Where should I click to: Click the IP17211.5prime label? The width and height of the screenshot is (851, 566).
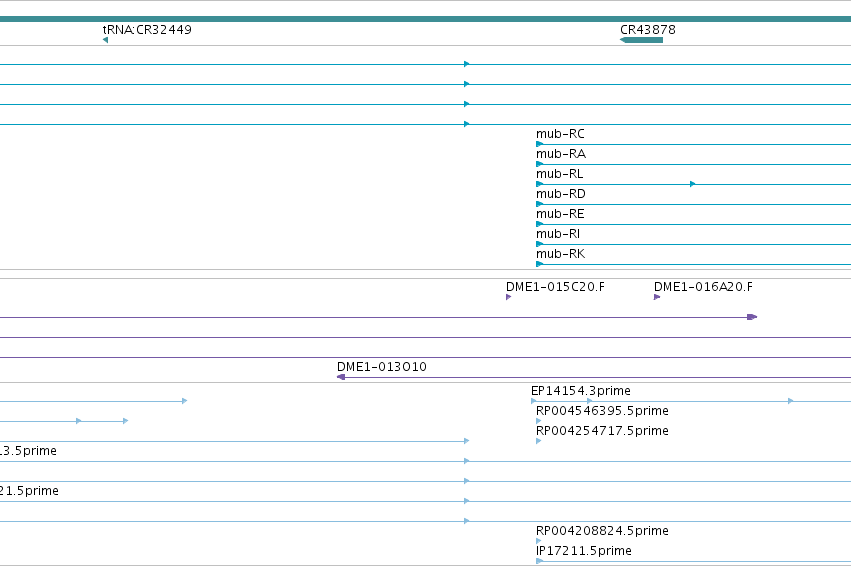[584, 551]
